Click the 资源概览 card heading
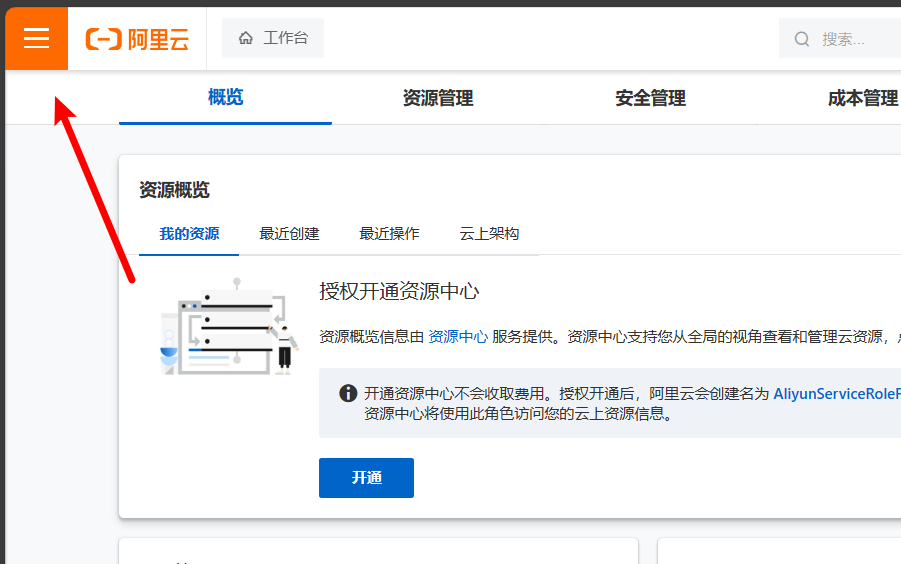This screenshot has height=564, width=901. coord(174,190)
